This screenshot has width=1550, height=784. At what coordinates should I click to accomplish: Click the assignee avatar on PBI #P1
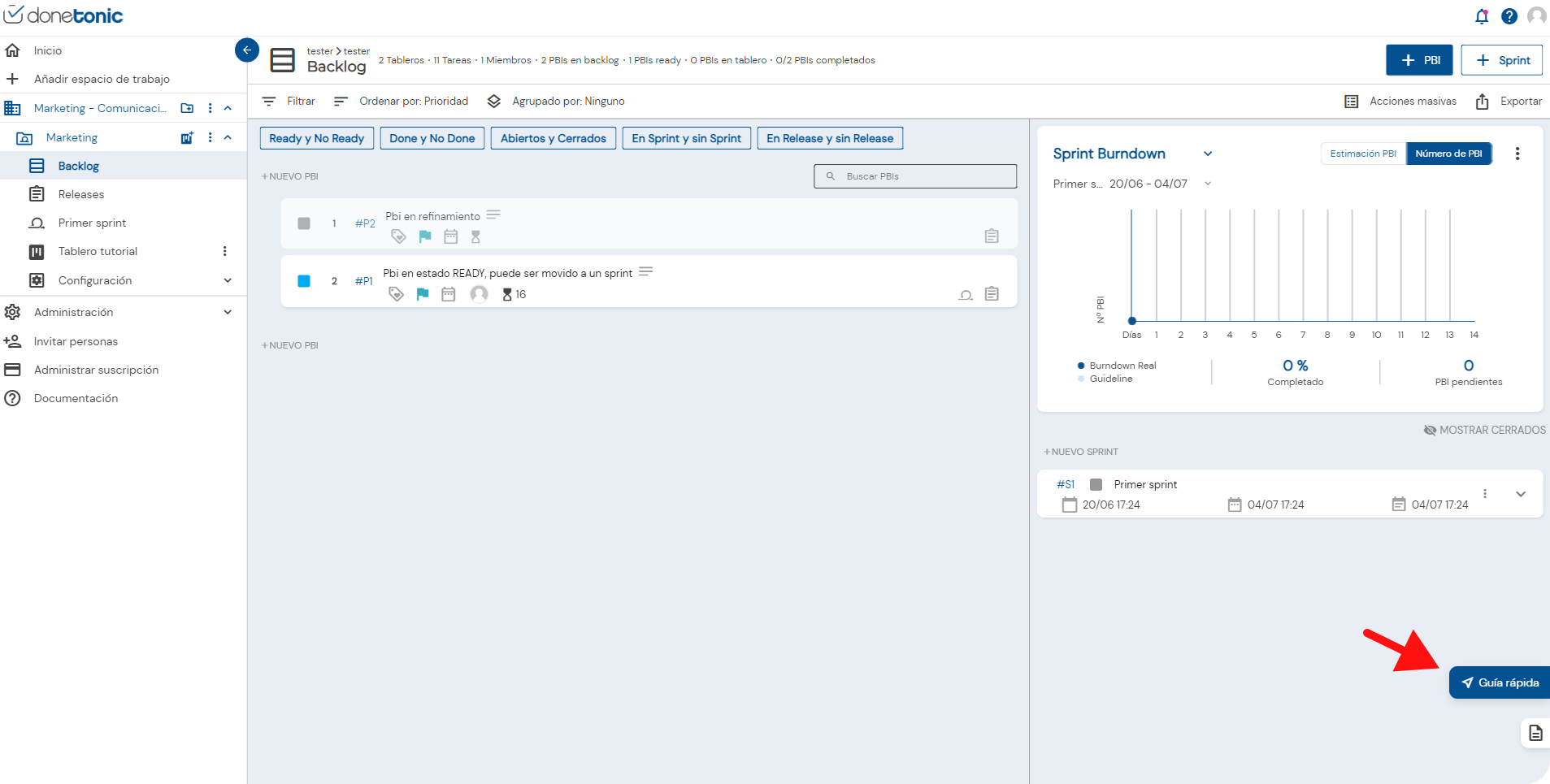[480, 294]
